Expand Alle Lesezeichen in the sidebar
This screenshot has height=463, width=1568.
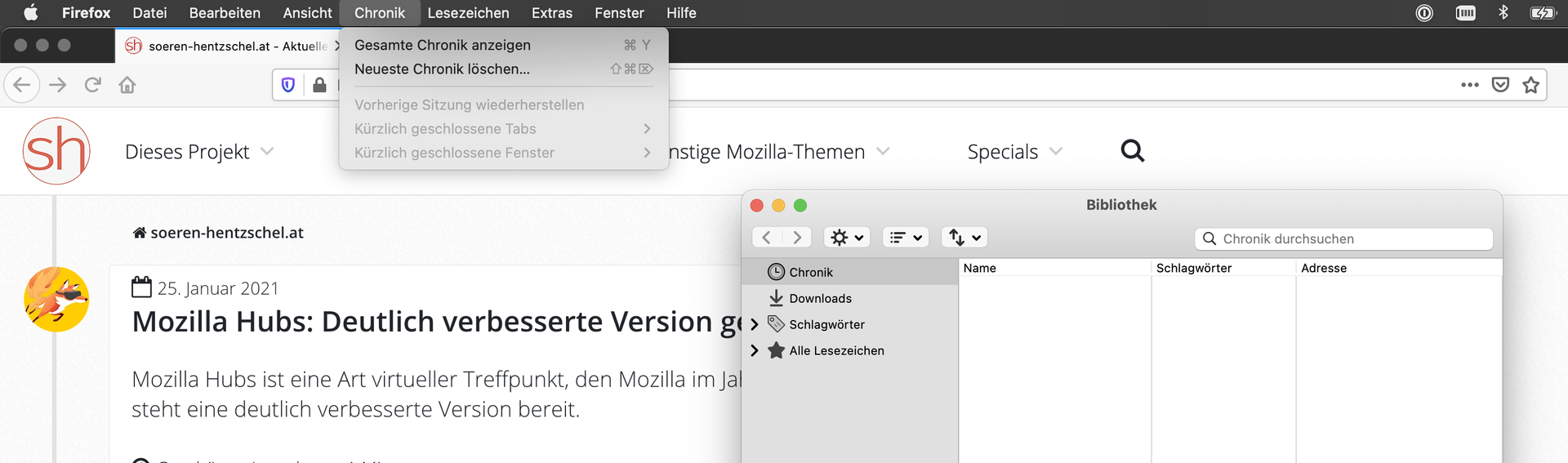tap(755, 351)
